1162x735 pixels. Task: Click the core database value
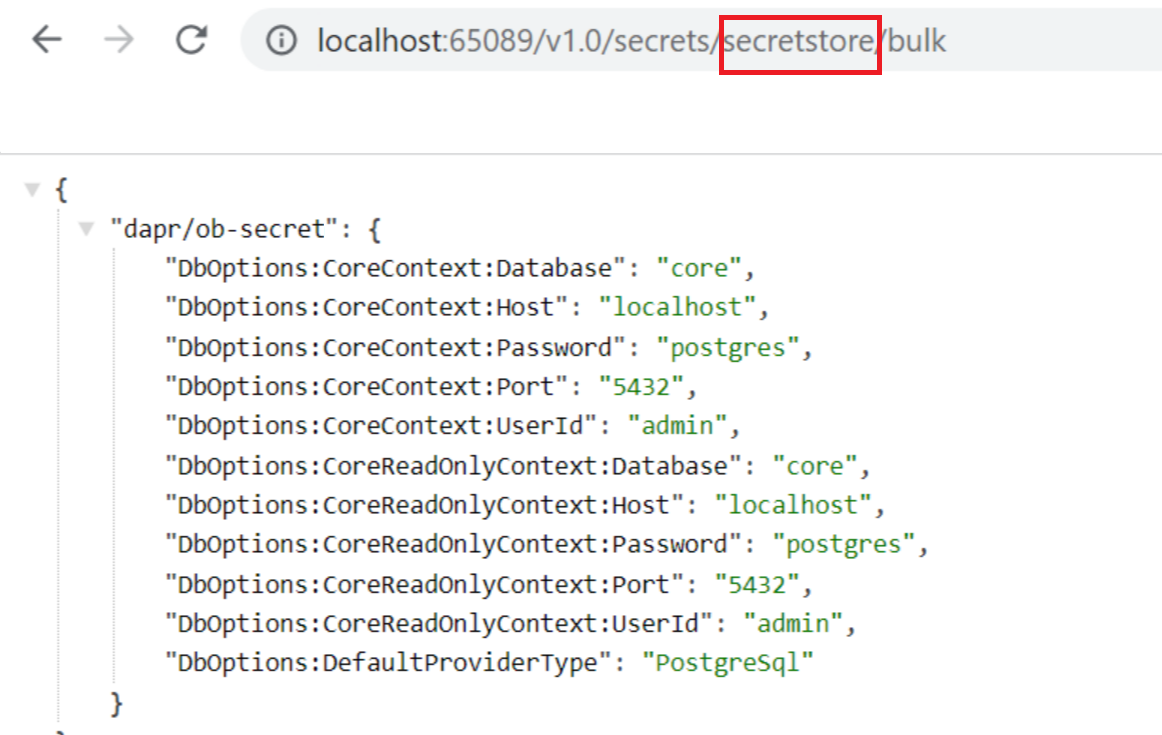click(x=699, y=267)
